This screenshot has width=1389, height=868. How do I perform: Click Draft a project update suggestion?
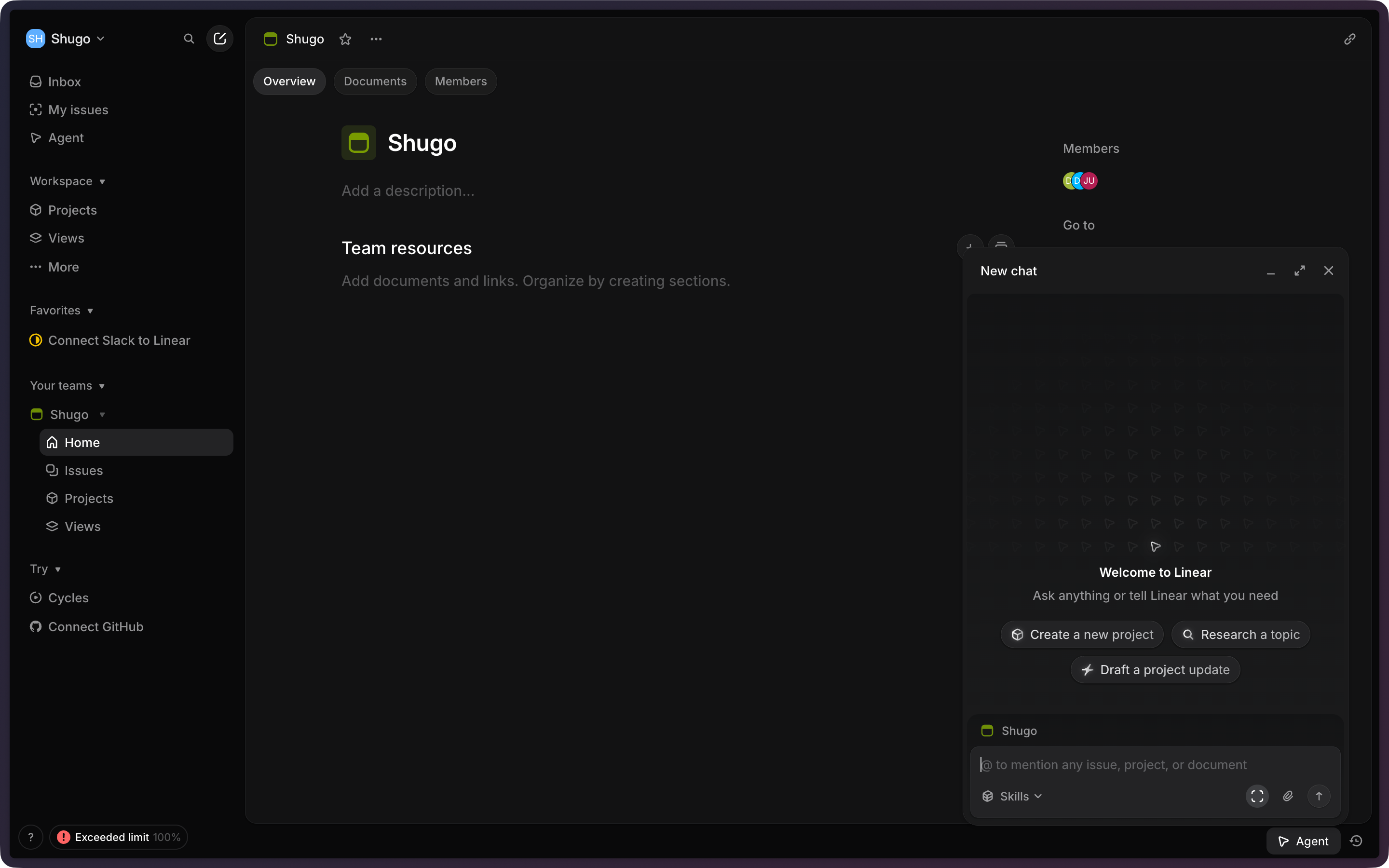pos(1156,669)
